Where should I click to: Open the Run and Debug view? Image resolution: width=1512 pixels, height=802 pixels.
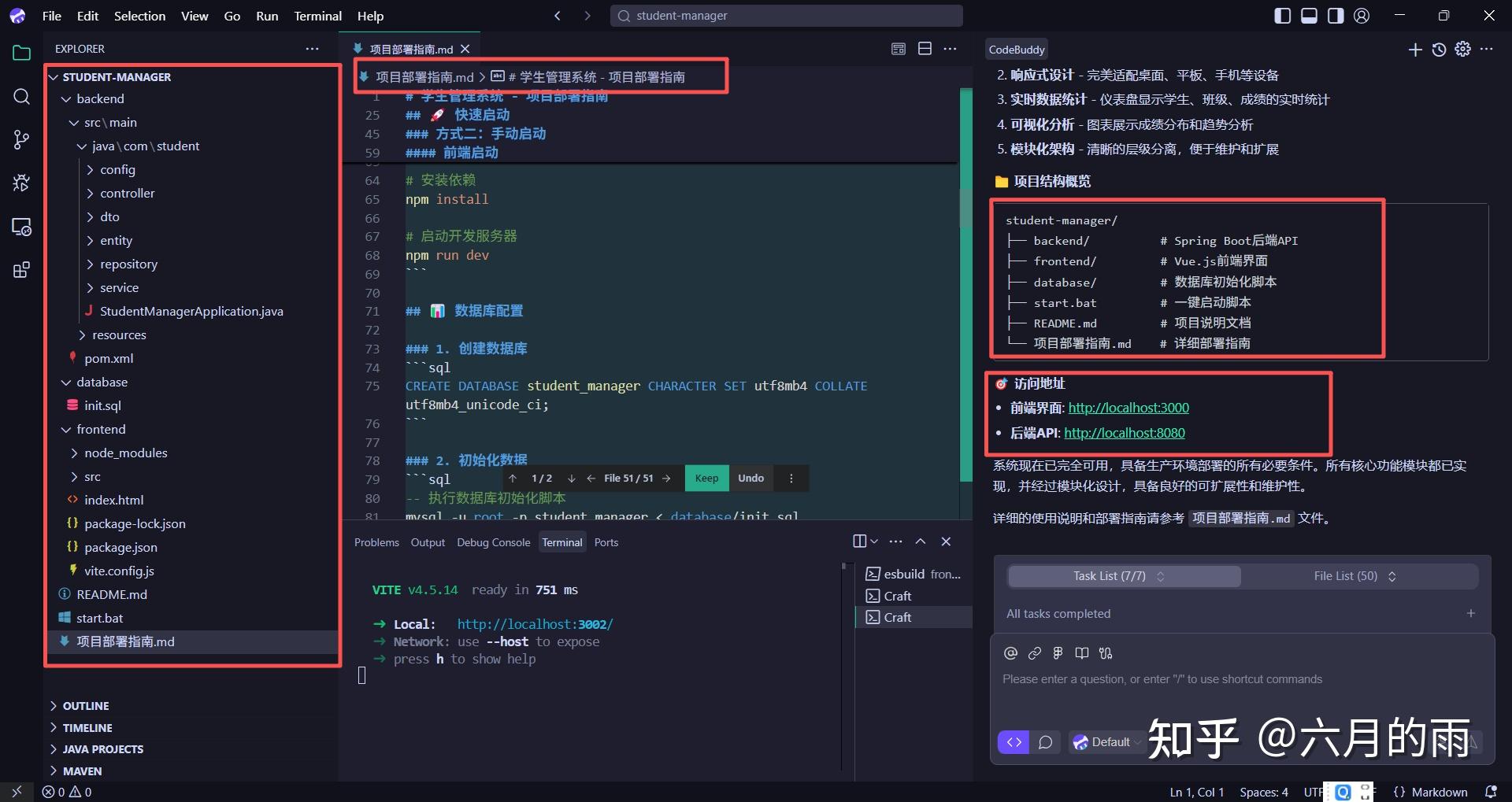point(20,183)
